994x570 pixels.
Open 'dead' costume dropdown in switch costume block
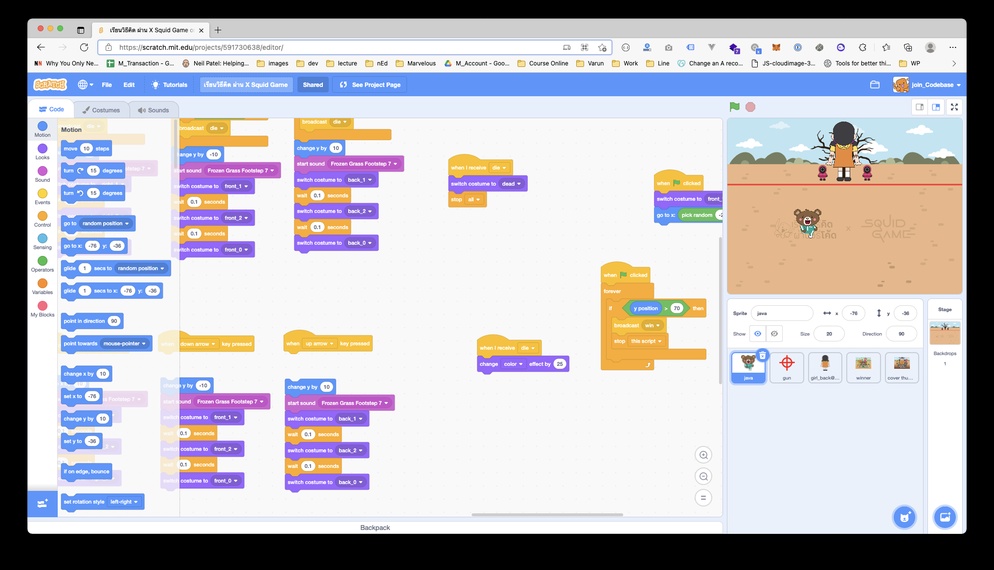[x=511, y=184]
